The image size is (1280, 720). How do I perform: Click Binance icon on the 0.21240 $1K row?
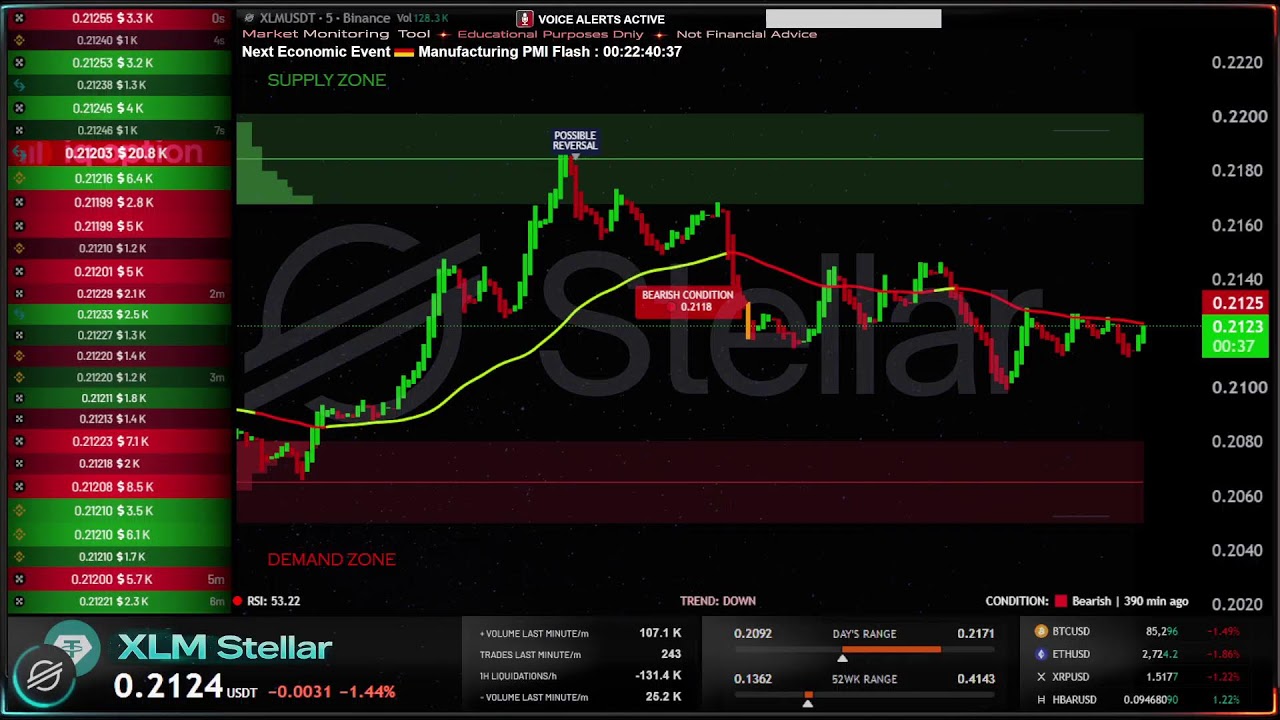19,40
